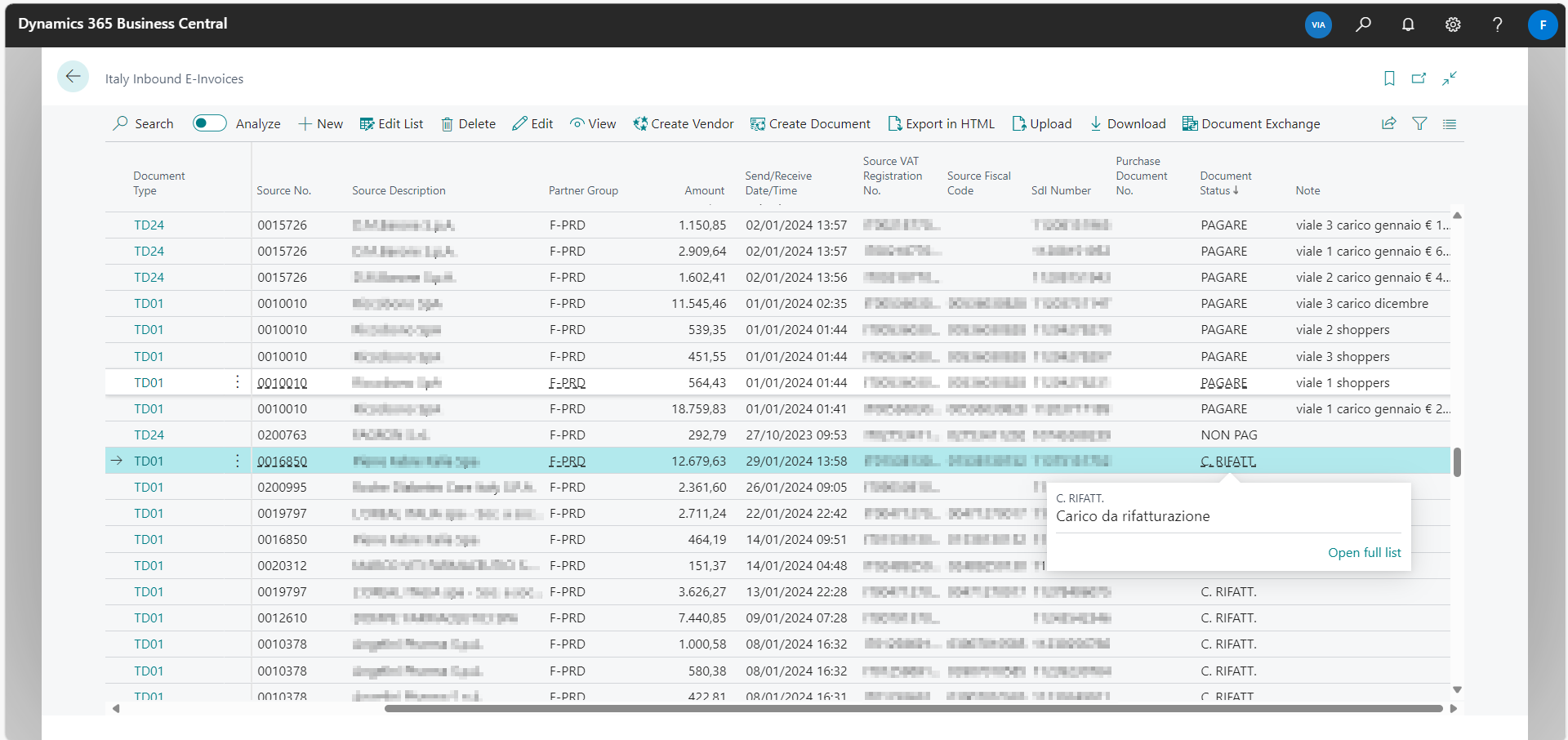Click note 'viale 3 carico dicembre'
Viewport: 1568px width, 740px height.
[x=1361, y=303]
